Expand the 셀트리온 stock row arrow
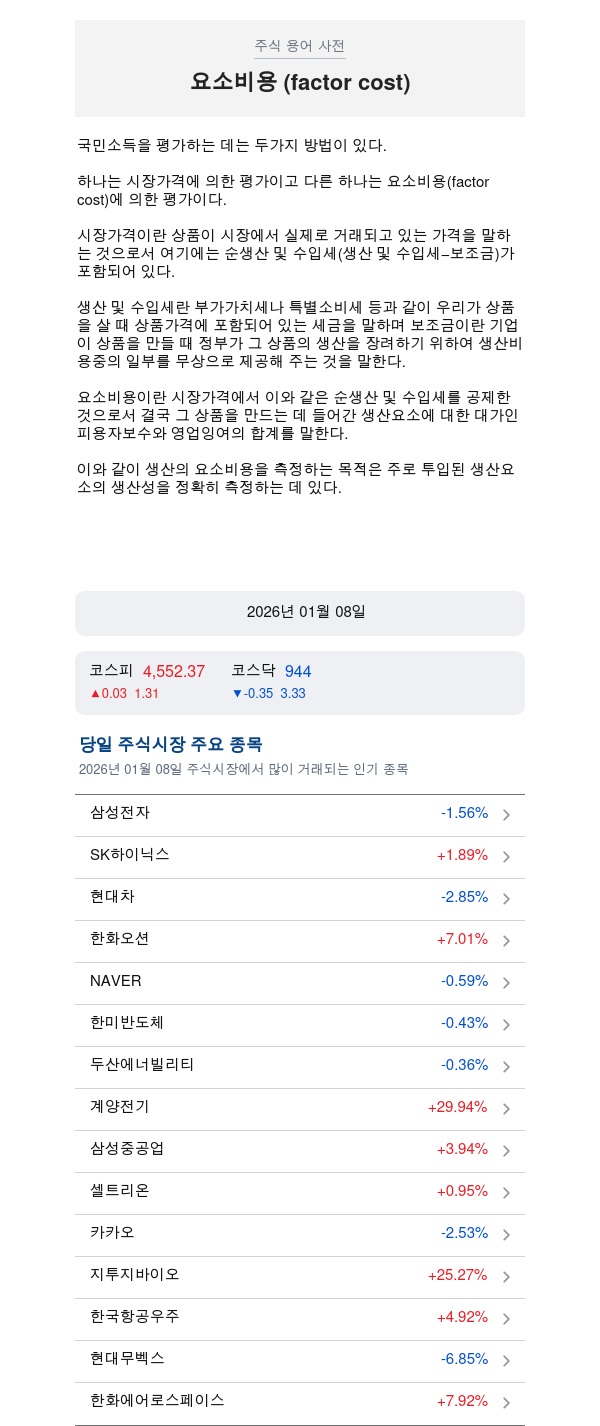The image size is (600, 1426). click(x=506, y=1193)
